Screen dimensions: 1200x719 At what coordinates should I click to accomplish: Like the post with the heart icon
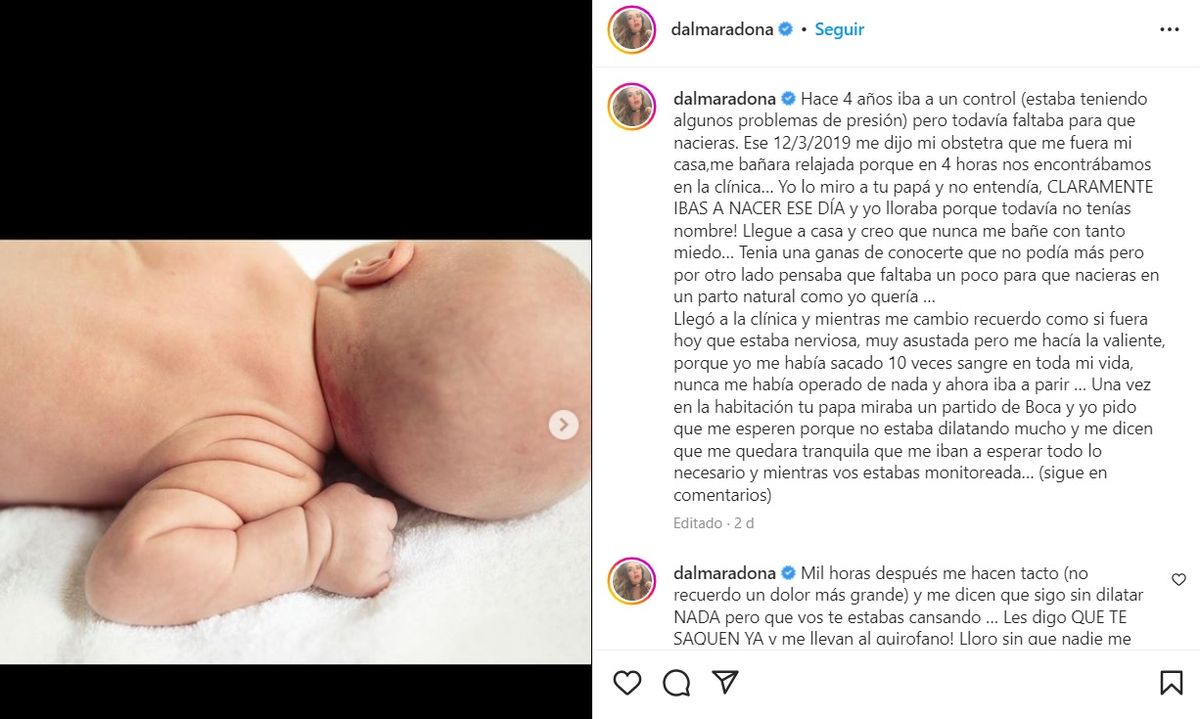tap(627, 683)
